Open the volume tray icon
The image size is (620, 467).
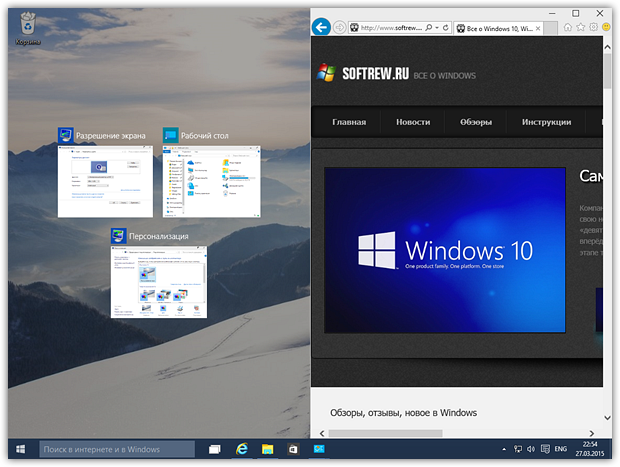pos(531,449)
